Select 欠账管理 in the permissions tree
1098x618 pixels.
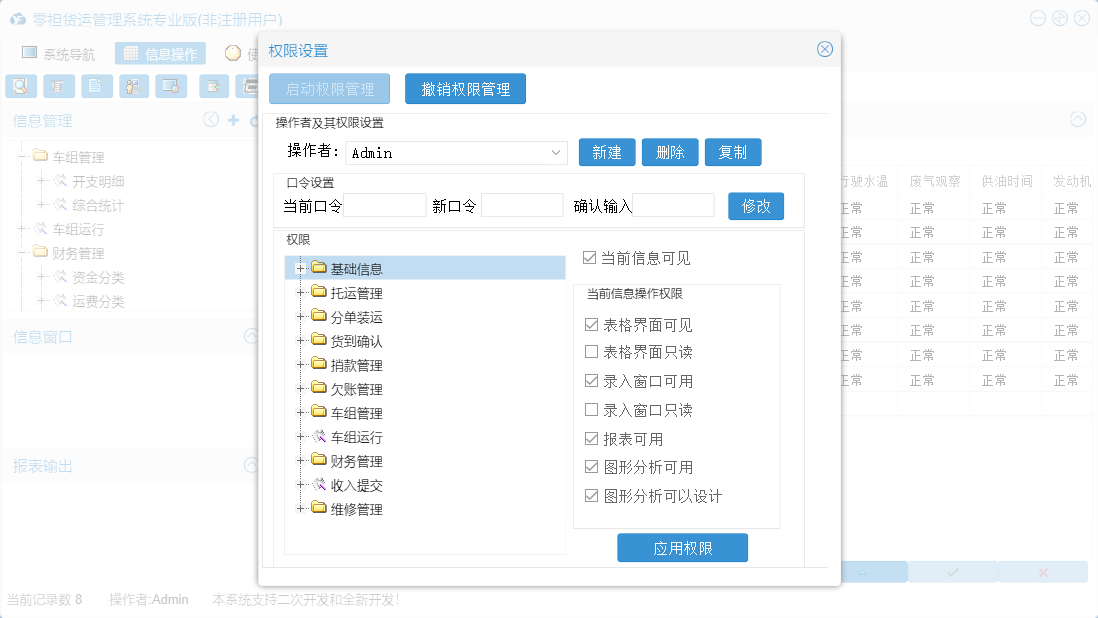tap(356, 389)
